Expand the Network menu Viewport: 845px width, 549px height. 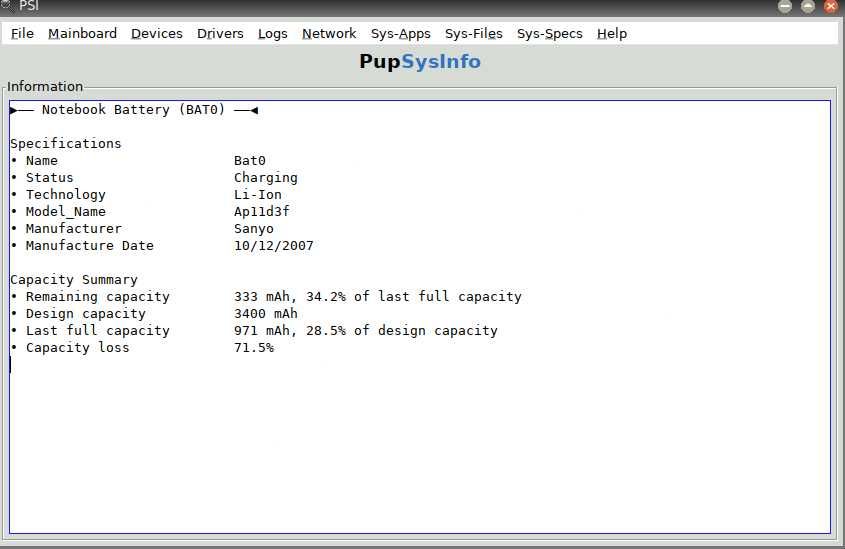(329, 33)
